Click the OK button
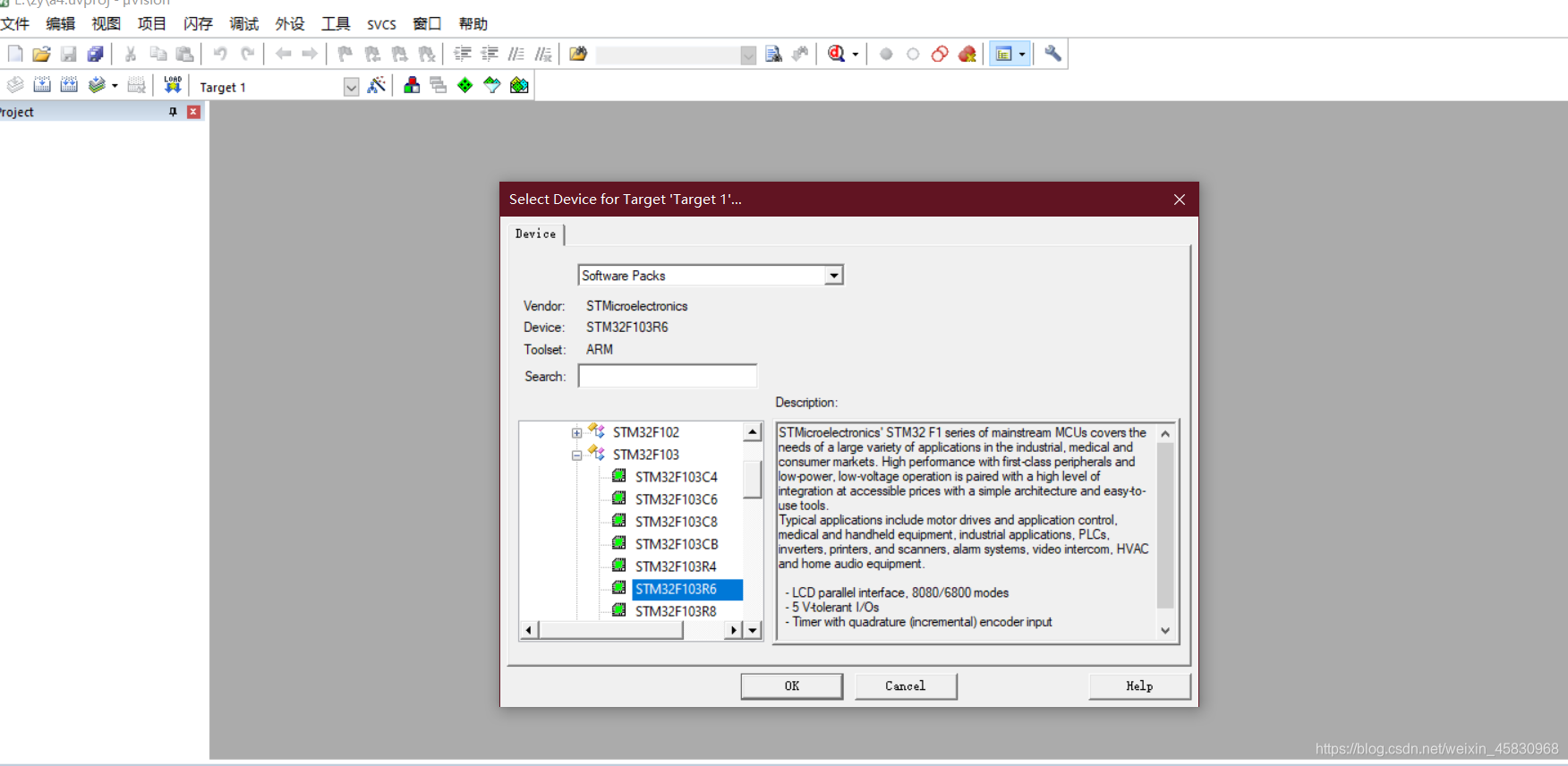 coord(792,686)
